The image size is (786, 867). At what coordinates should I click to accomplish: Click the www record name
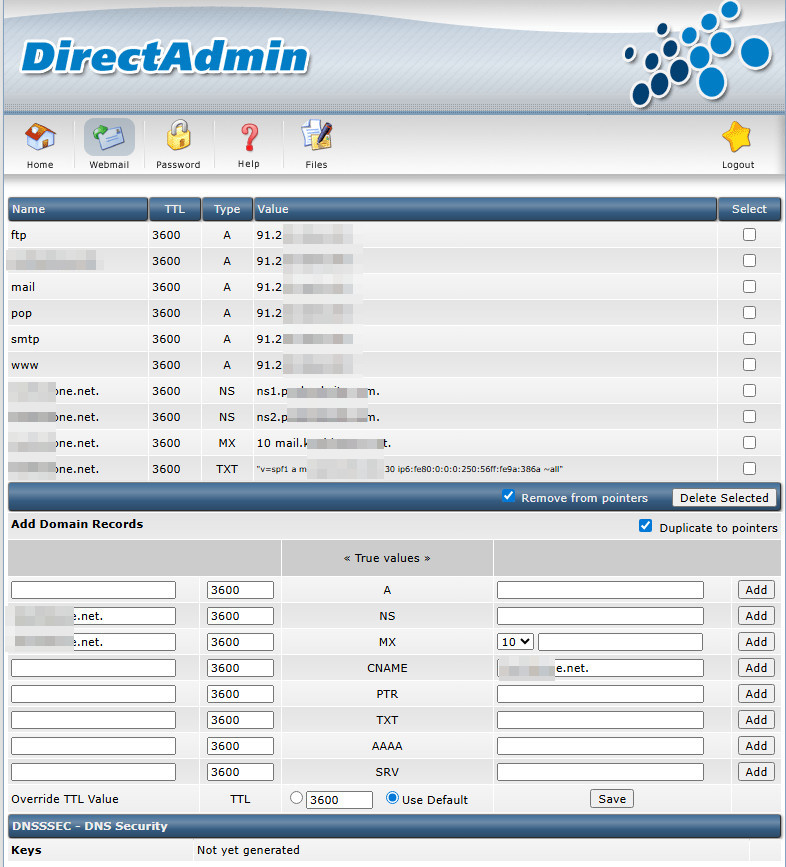[25, 365]
